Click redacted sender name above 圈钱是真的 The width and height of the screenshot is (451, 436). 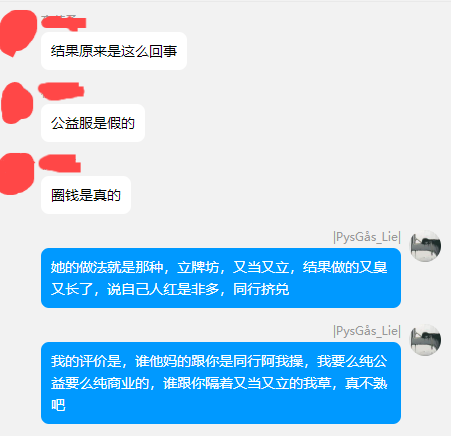point(60,163)
